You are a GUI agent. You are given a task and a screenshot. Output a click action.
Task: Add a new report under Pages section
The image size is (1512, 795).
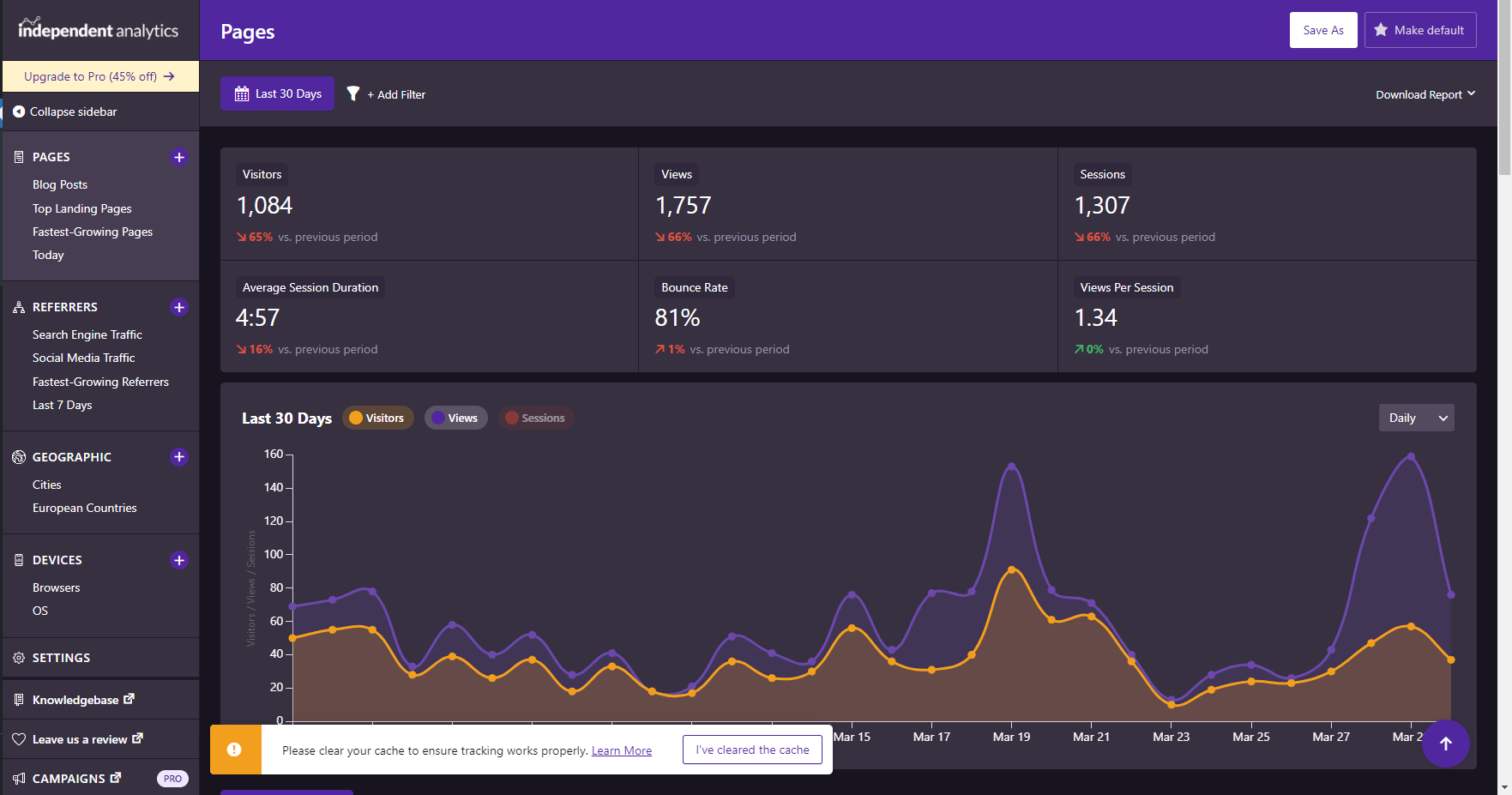pyautogui.click(x=179, y=157)
